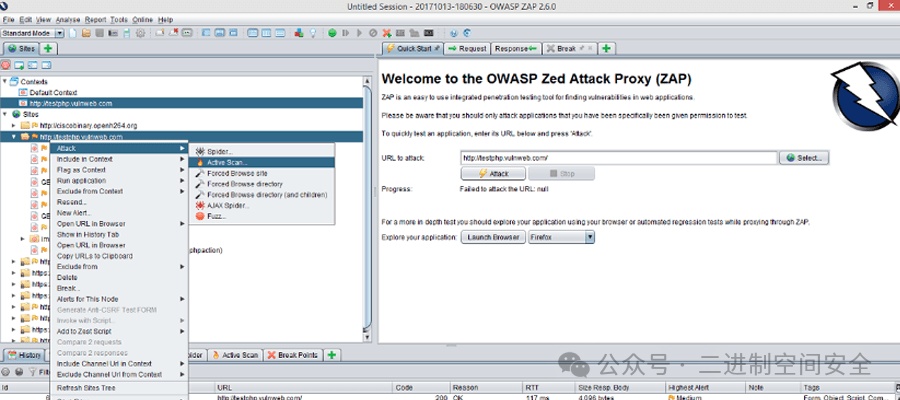Screen dimensions: 900x400
Task: Switch to the Active Scan bottom tab
Action: (235, 355)
